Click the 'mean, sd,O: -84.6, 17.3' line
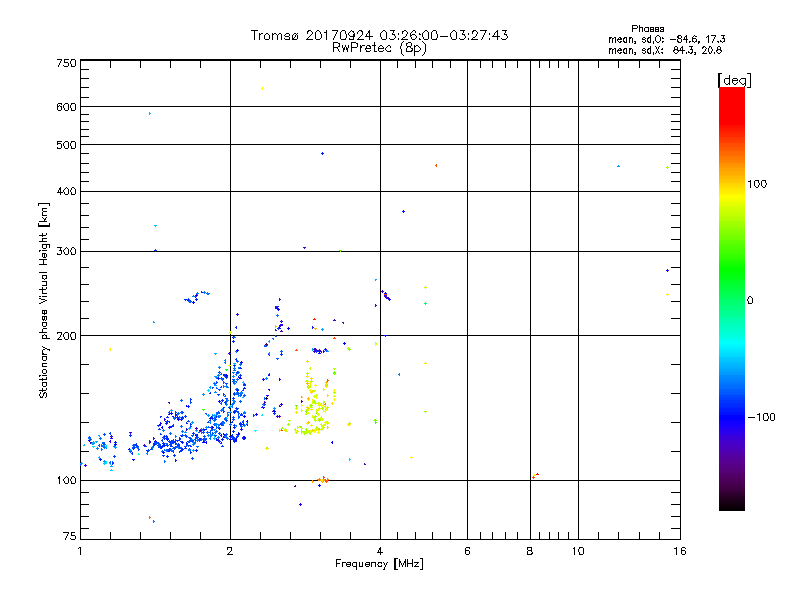Viewport: 800px width, 600px height. [666, 39]
